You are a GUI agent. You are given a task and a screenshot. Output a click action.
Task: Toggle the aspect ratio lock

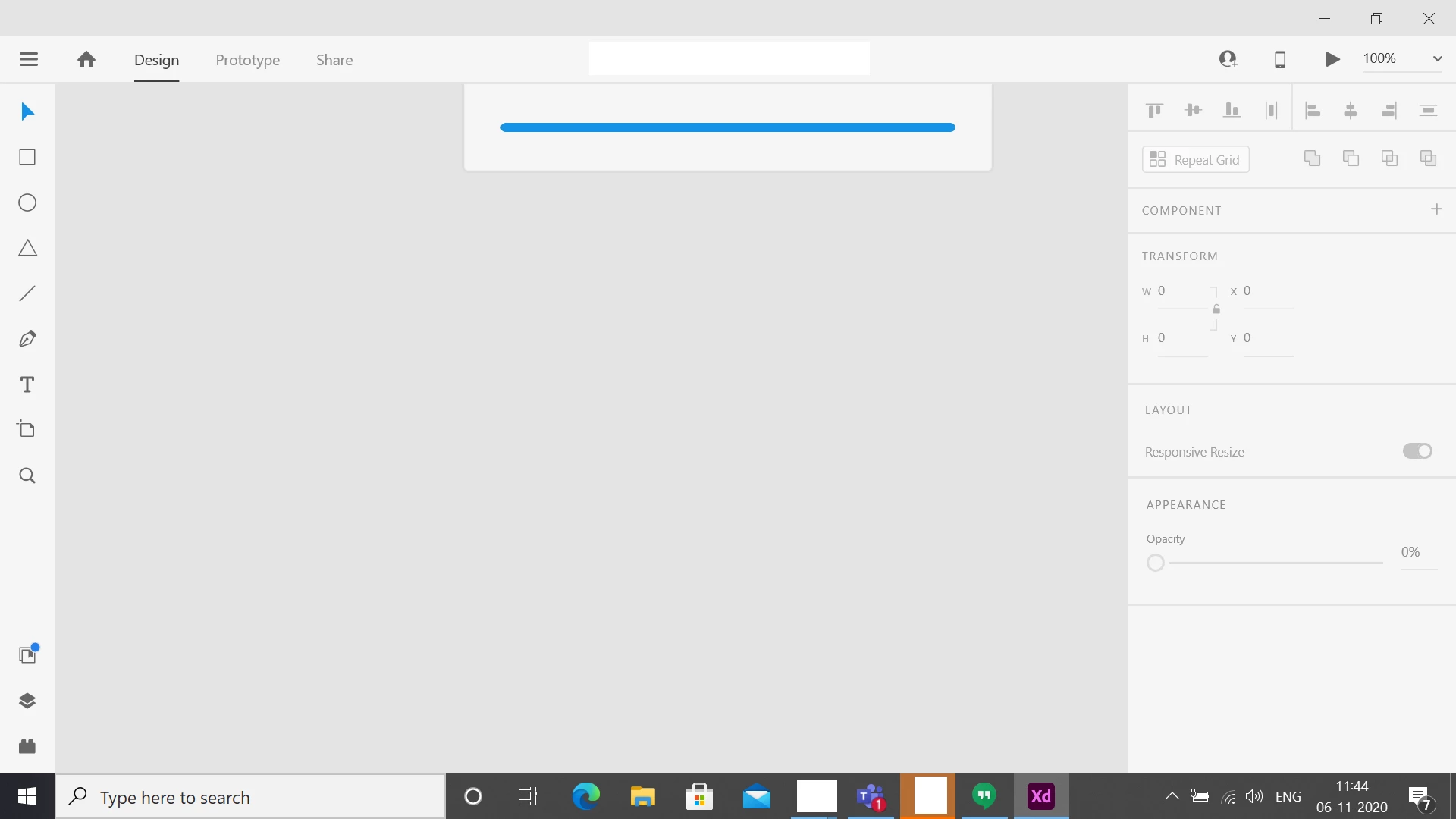tap(1216, 309)
